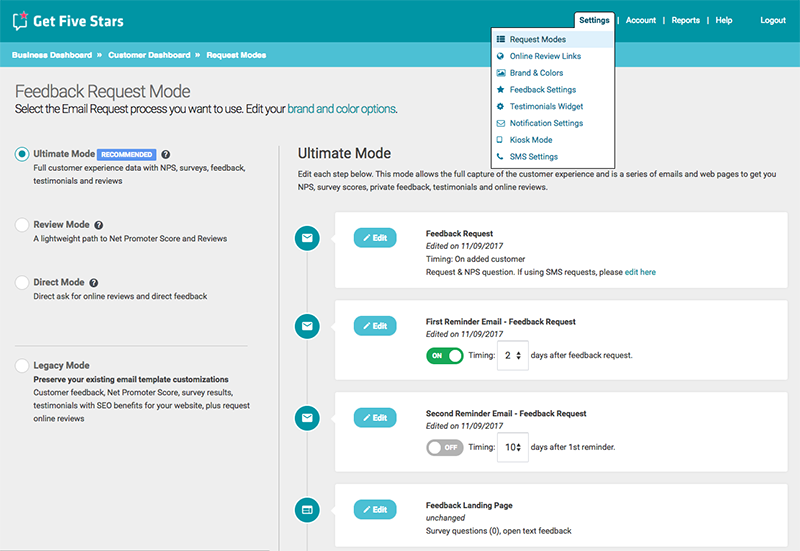Select the Review Mode radio button
800x551 pixels.
coord(22,224)
